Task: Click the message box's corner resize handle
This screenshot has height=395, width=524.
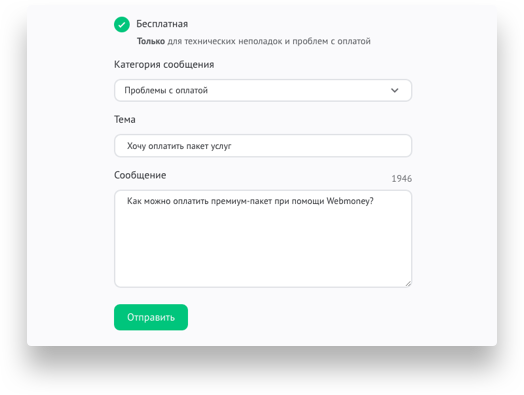Action: [x=408, y=284]
